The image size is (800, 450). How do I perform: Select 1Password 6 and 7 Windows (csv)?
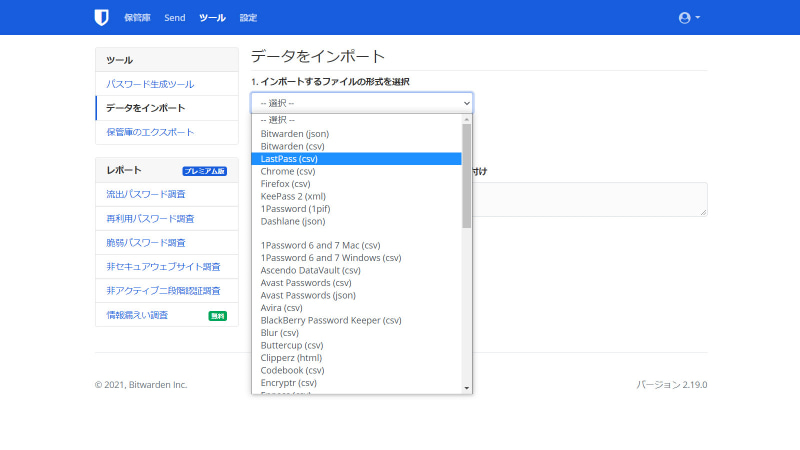point(356,258)
